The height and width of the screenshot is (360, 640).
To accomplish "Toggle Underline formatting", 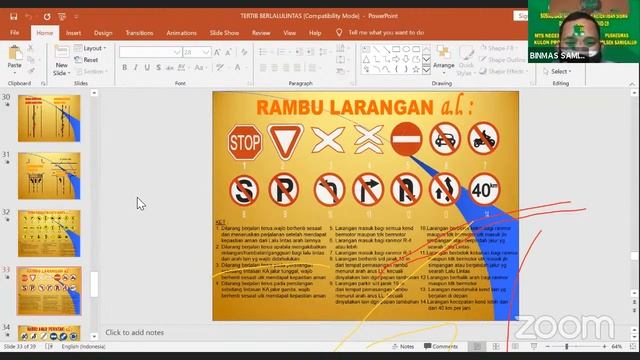I will (x=147, y=67).
